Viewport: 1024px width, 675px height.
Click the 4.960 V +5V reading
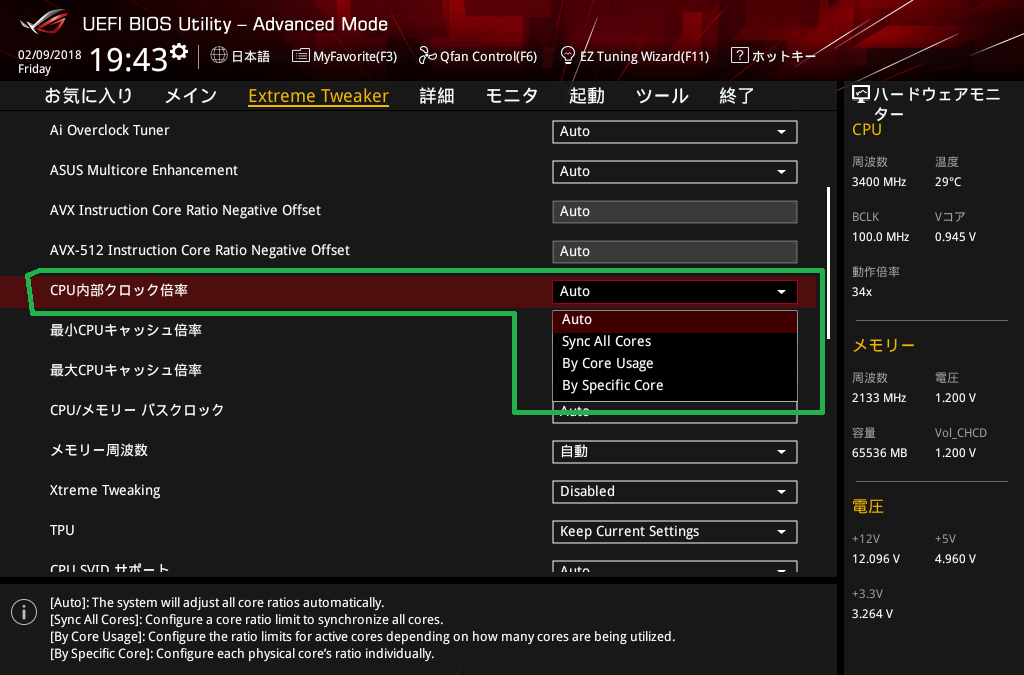click(955, 559)
